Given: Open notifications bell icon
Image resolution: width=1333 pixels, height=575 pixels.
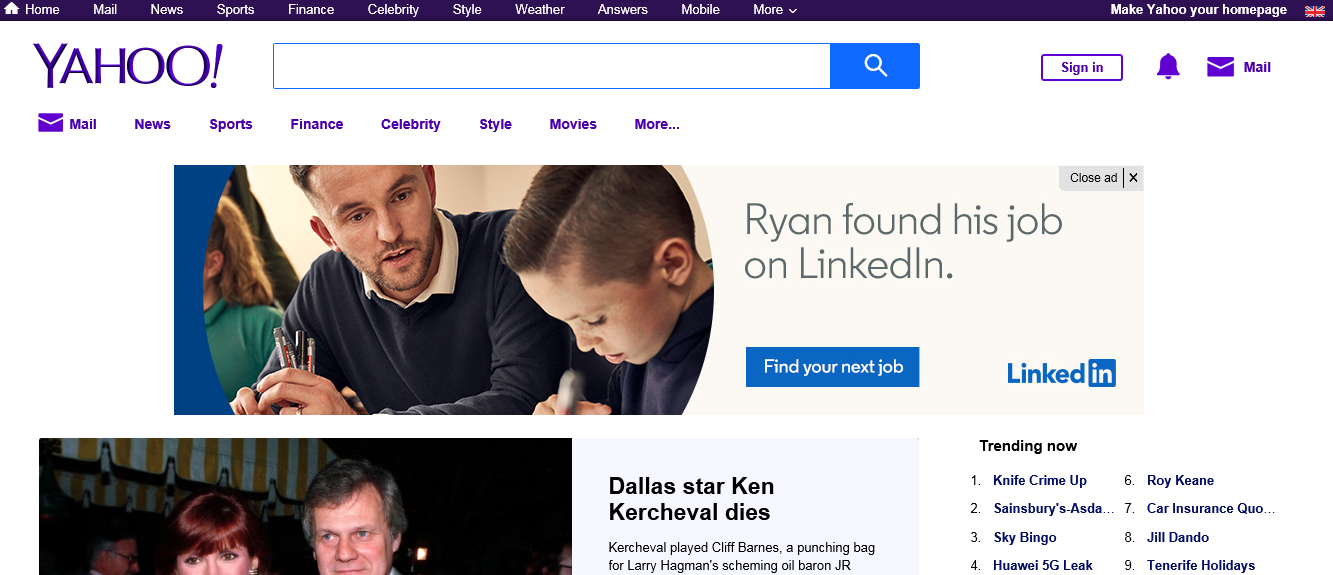Looking at the screenshot, I should click(1168, 67).
